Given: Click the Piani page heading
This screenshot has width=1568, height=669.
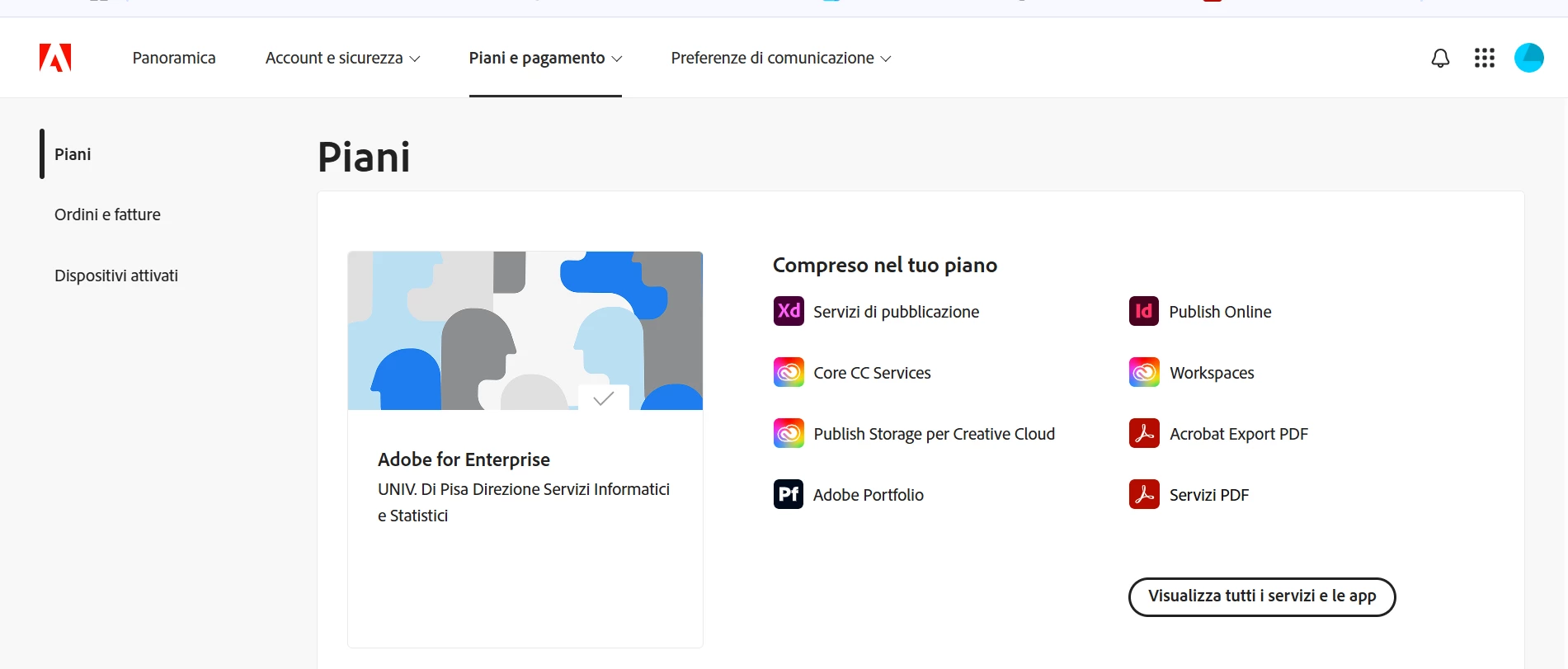Looking at the screenshot, I should [364, 157].
